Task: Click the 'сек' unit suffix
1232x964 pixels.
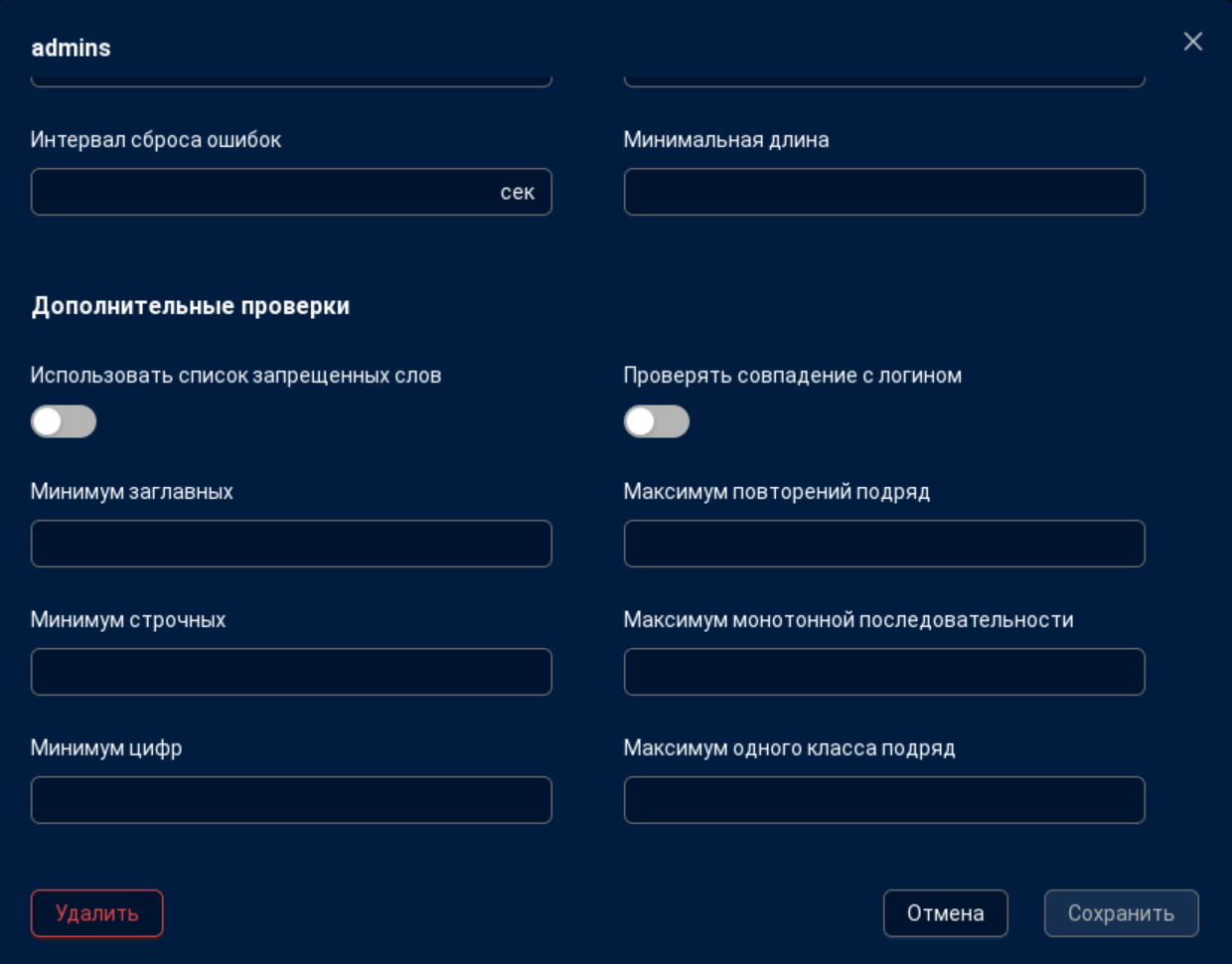Action: pyautogui.click(x=517, y=192)
